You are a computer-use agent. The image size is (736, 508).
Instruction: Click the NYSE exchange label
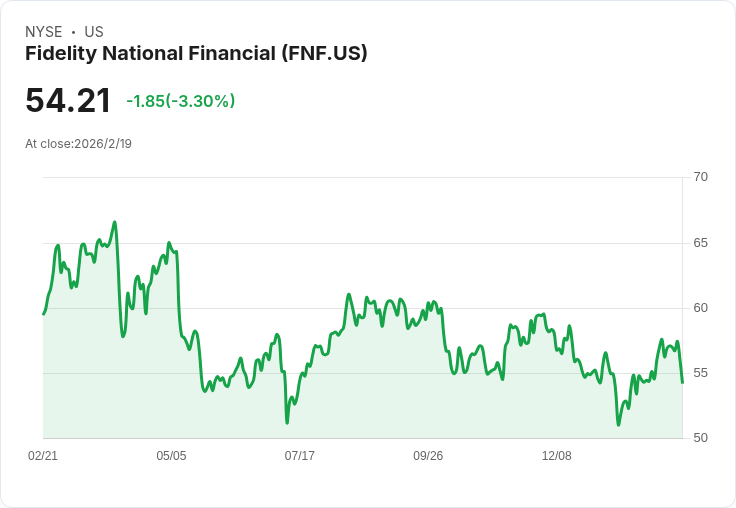point(43,32)
